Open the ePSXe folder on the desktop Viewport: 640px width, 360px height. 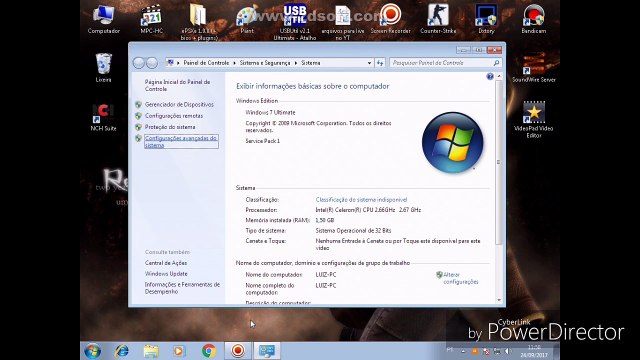coord(199,22)
